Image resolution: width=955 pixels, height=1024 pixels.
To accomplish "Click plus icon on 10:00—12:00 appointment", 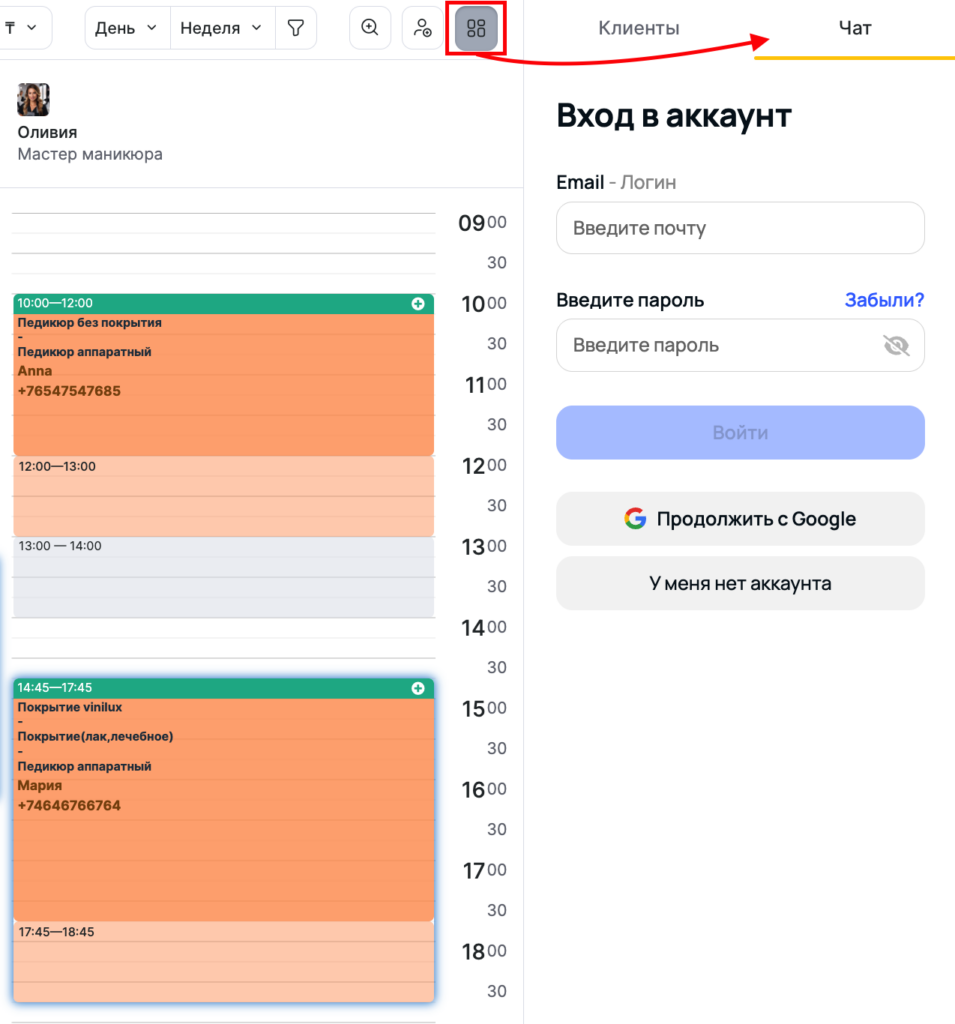I will [x=418, y=303].
